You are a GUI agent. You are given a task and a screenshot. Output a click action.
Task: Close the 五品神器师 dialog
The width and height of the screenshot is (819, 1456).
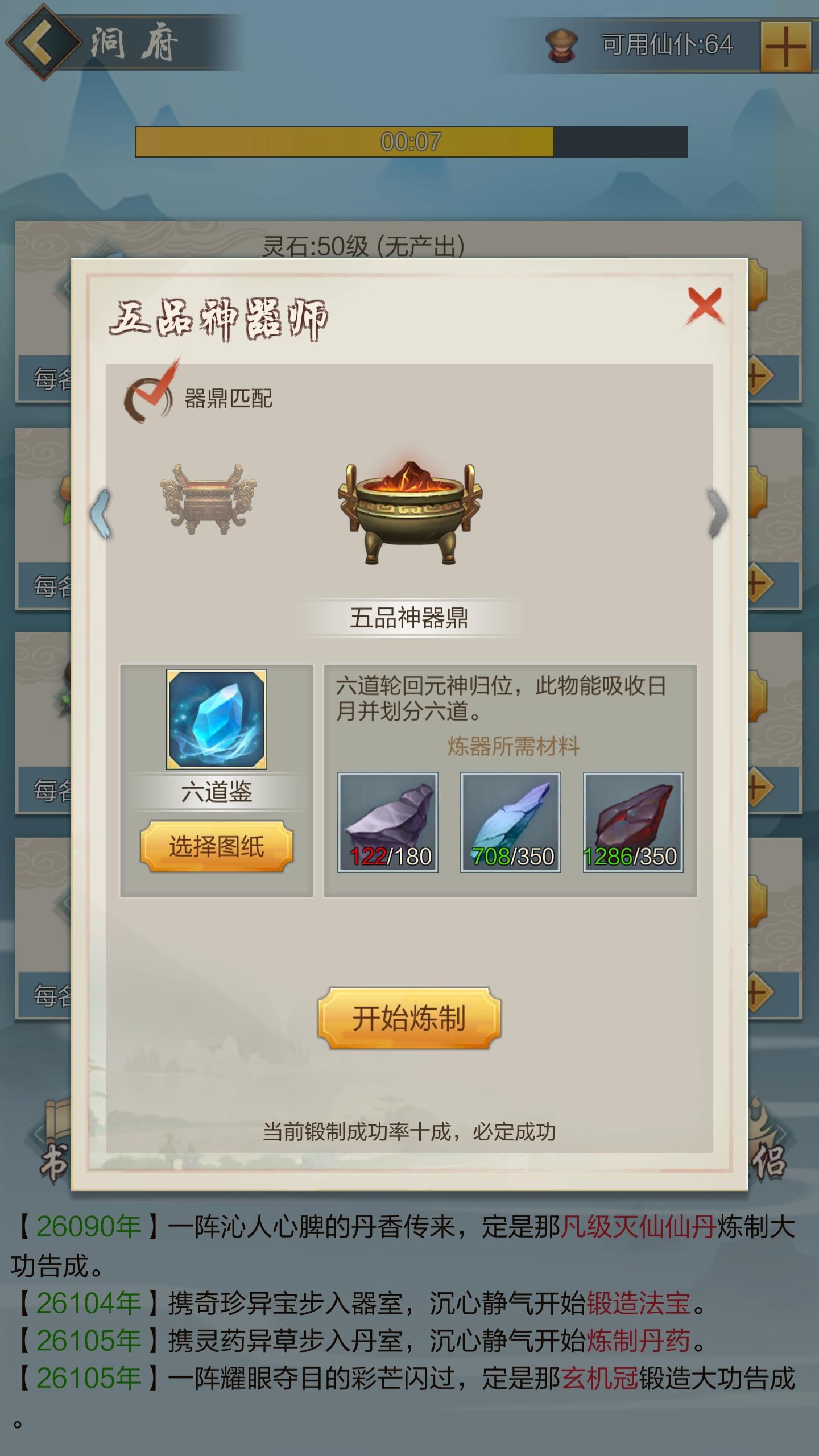coord(705,307)
